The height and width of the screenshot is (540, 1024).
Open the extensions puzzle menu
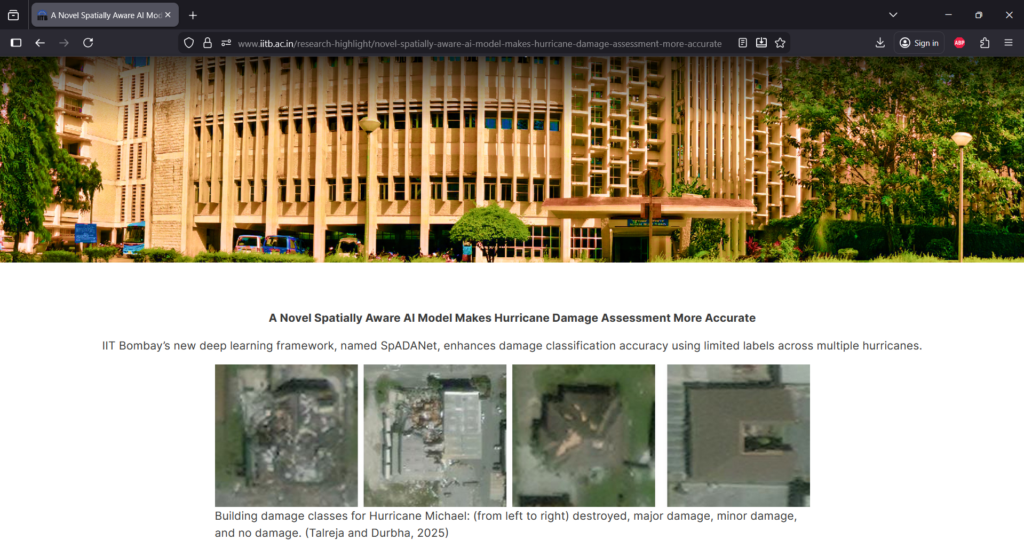pos(984,43)
